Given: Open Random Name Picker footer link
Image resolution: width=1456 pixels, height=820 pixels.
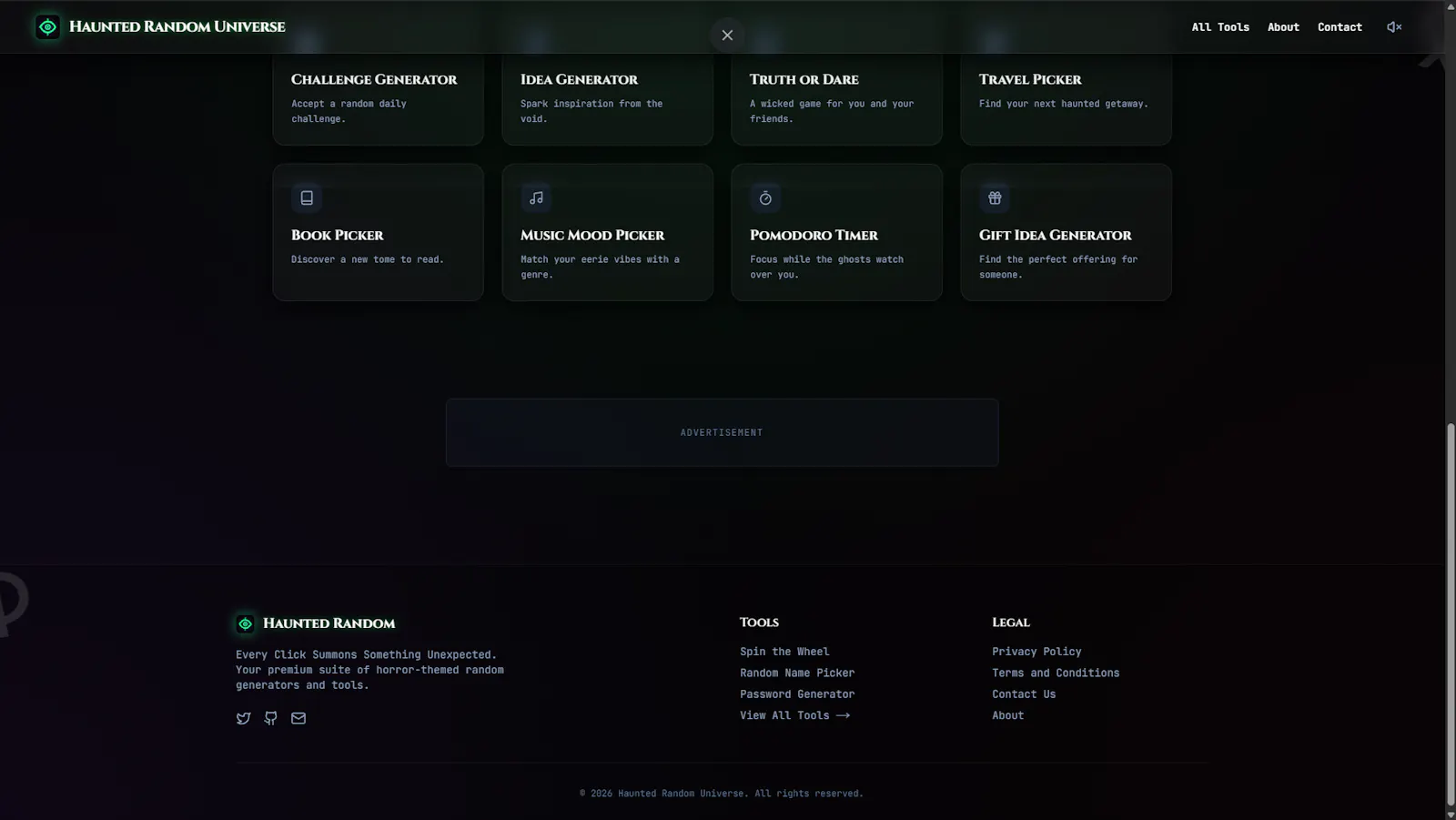Looking at the screenshot, I should pos(797,673).
